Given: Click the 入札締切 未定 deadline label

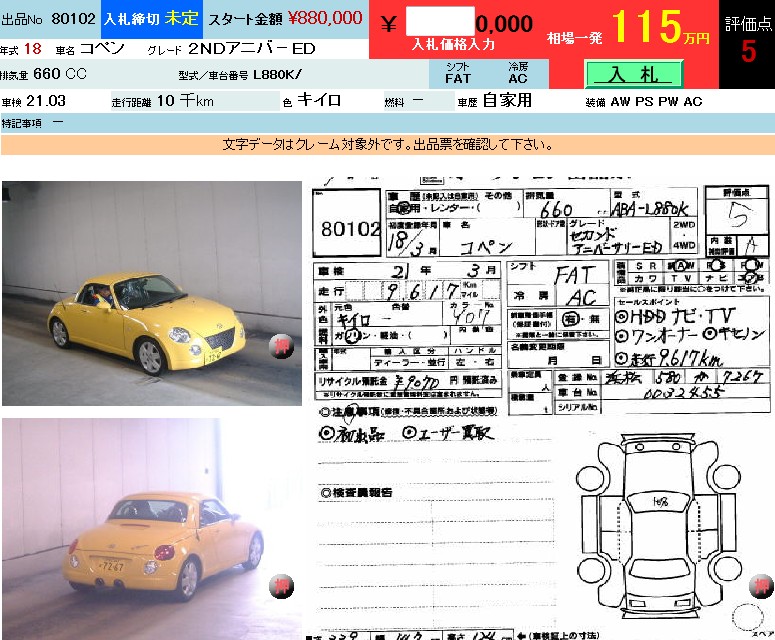Looking at the screenshot, I should 152,19.
